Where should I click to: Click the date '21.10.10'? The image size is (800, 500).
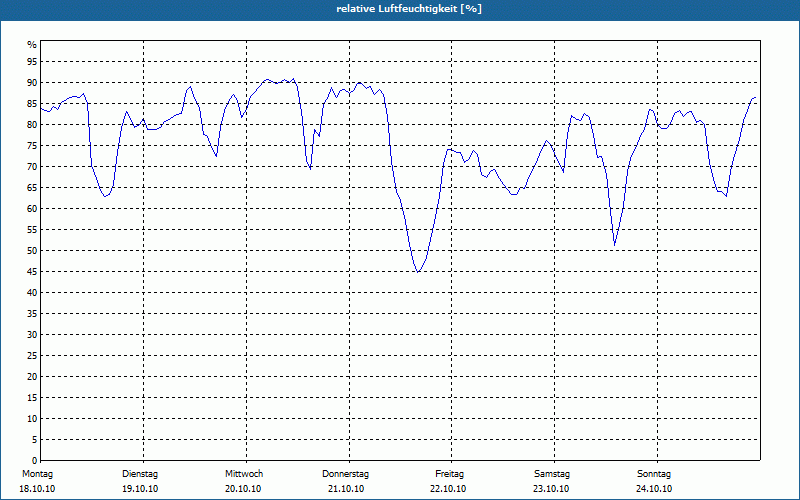coord(346,489)
